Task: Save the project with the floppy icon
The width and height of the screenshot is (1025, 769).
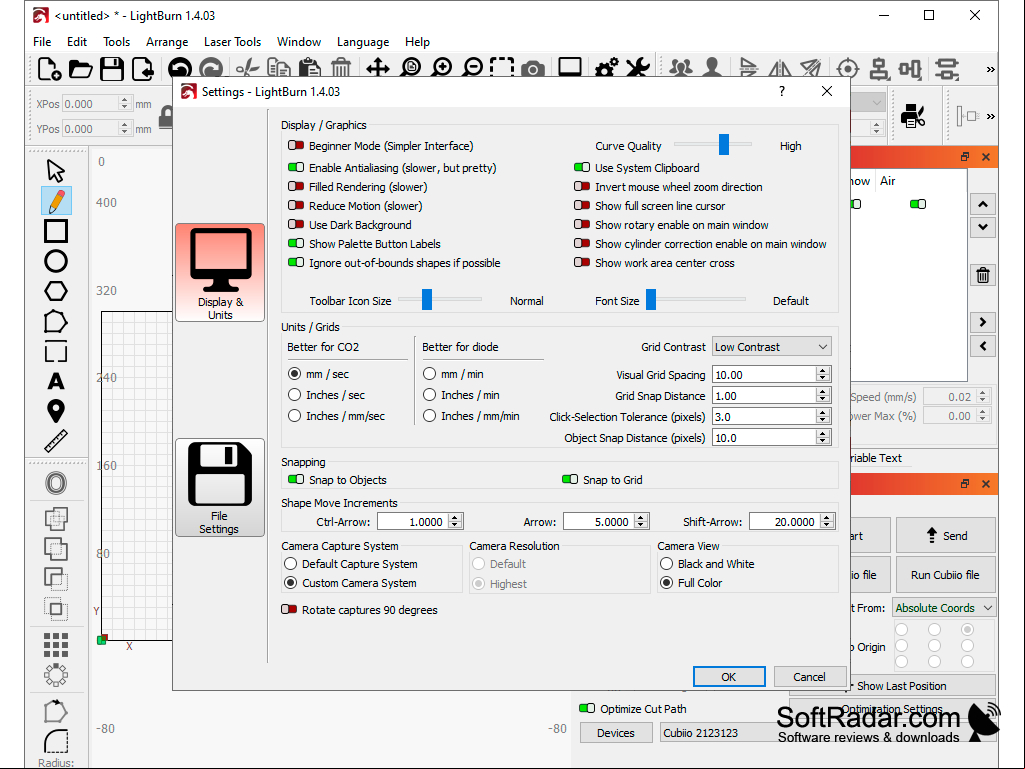Action: click(112, 69)
